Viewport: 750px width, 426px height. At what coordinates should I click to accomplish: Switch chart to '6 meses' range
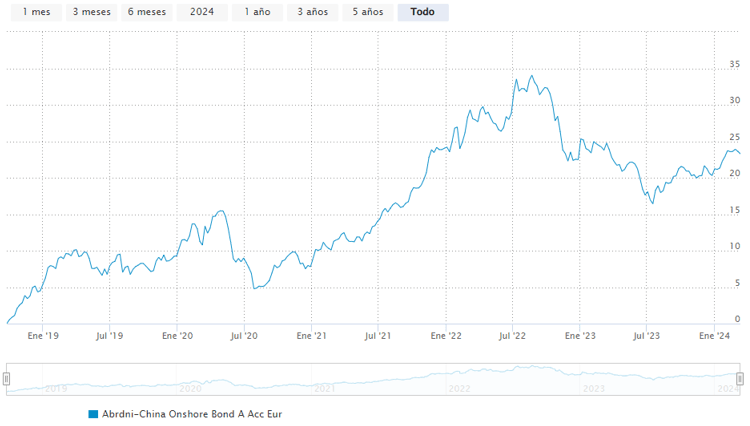point(146,12)
